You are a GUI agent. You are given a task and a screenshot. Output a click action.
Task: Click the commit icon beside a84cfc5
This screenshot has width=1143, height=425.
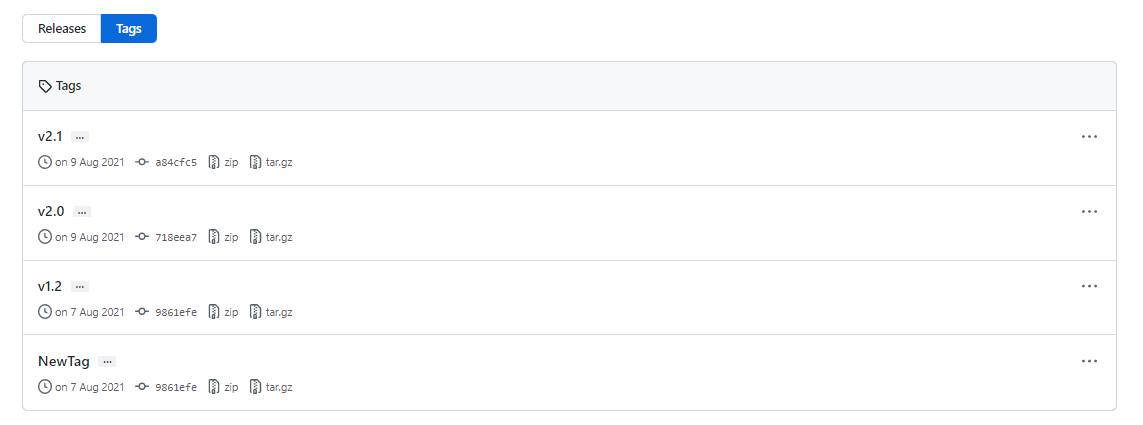click(x=142, y=162)
